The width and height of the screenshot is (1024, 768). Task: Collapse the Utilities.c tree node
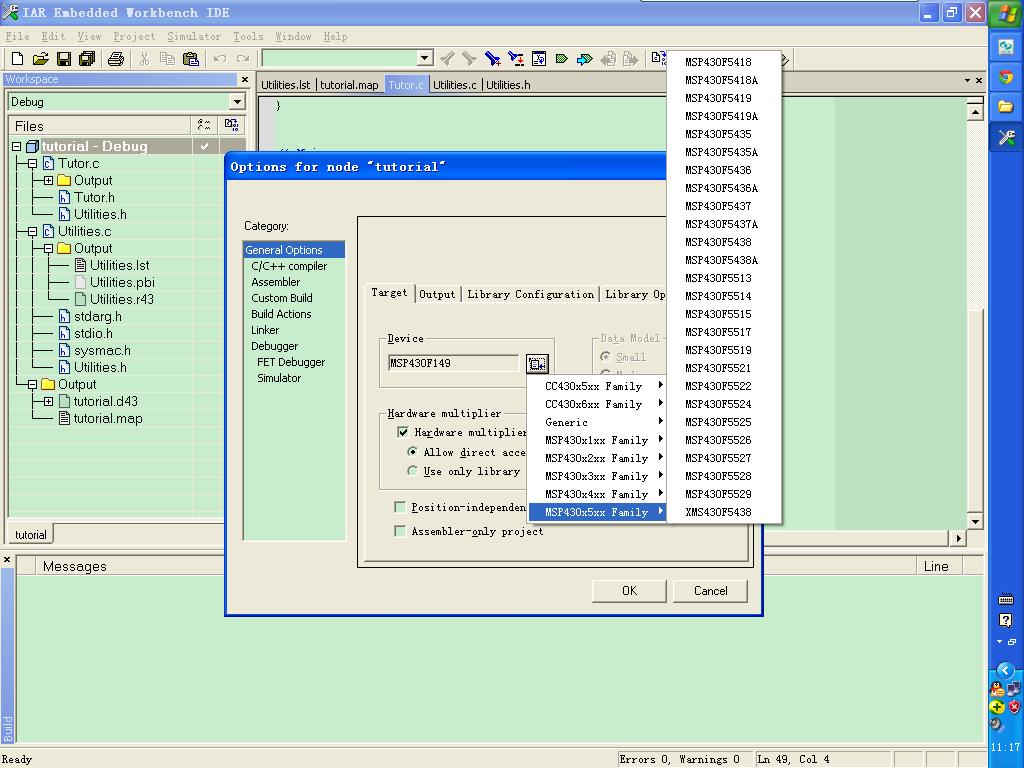pyautogui.click(x=32, y=231)
